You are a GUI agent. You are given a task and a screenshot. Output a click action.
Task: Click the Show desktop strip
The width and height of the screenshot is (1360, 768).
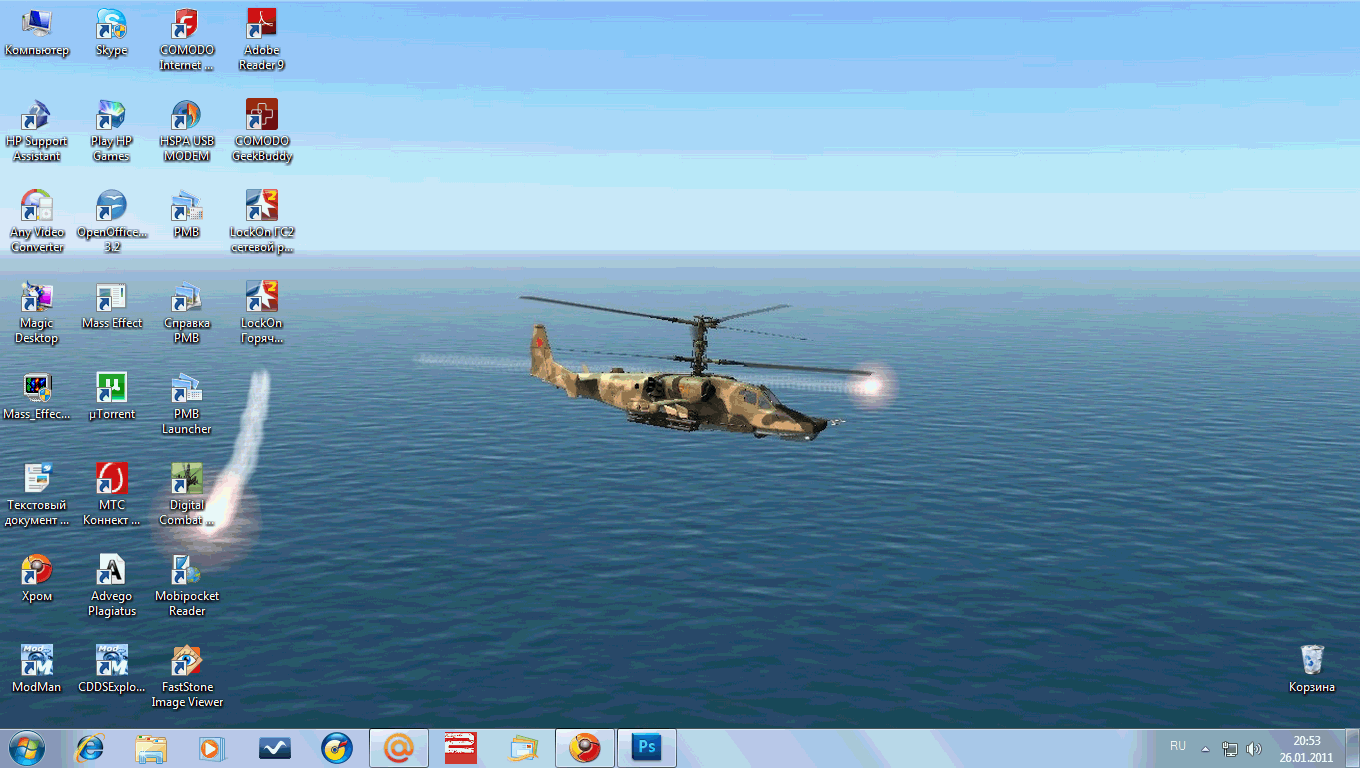[x=1353, y=748]
